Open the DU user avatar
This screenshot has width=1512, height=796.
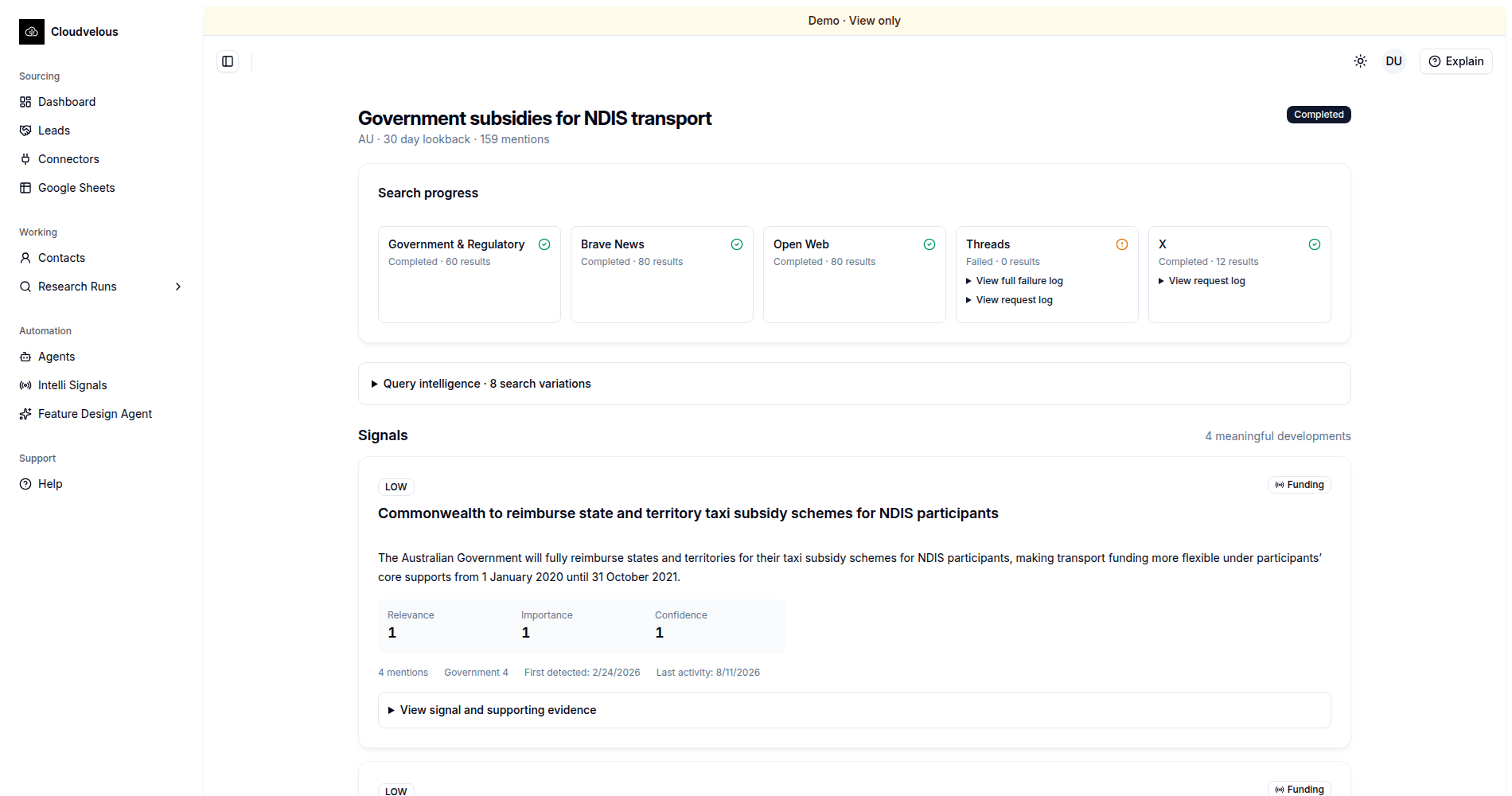point(1394,61)
